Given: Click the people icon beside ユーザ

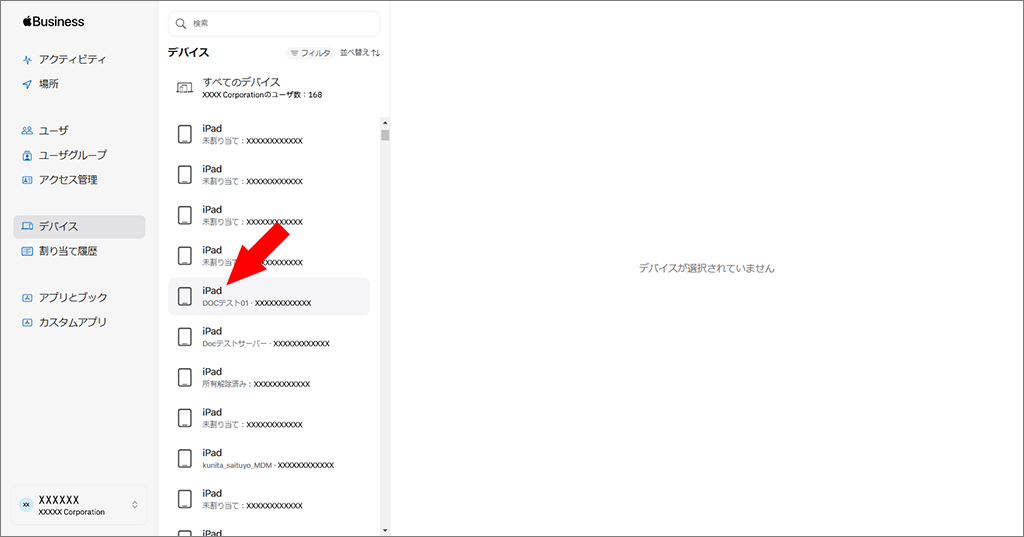Looking at the screenshot, I should click(27, 131).
